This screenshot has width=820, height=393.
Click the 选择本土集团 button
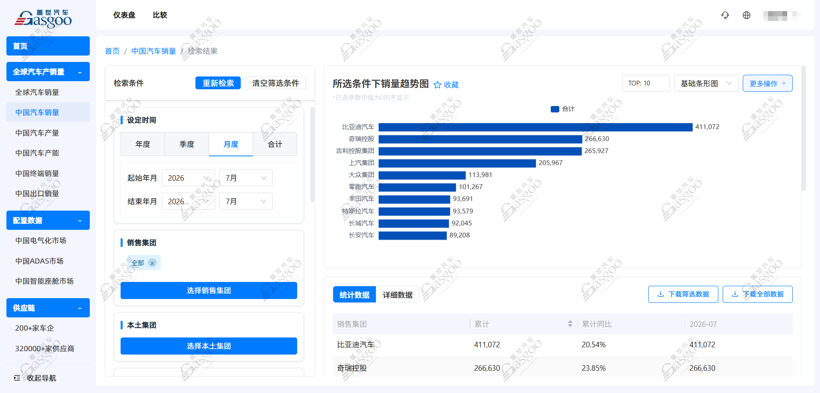[x=209, y=346]
